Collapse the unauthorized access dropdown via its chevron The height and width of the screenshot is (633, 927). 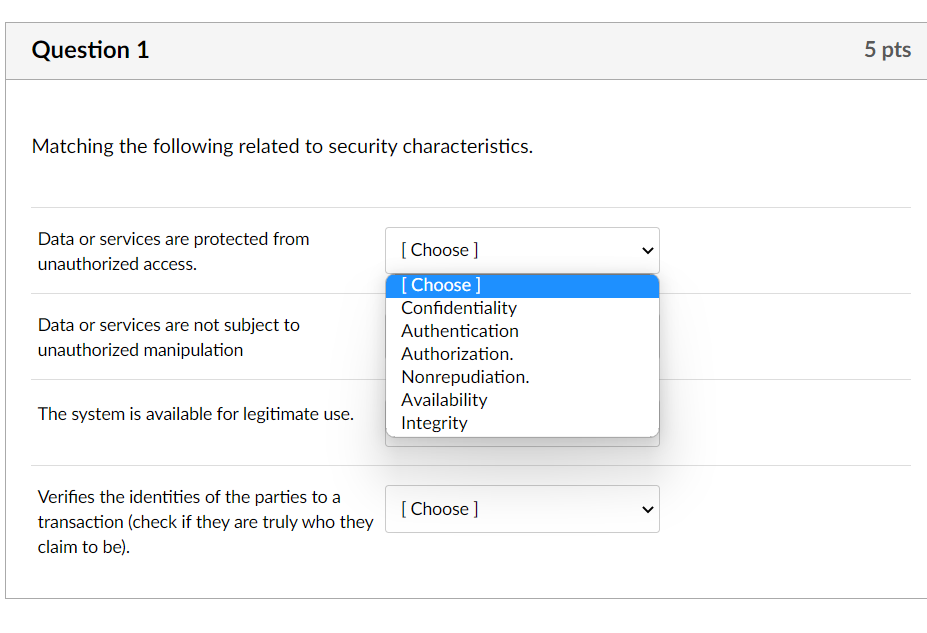(x=647, y=250)
